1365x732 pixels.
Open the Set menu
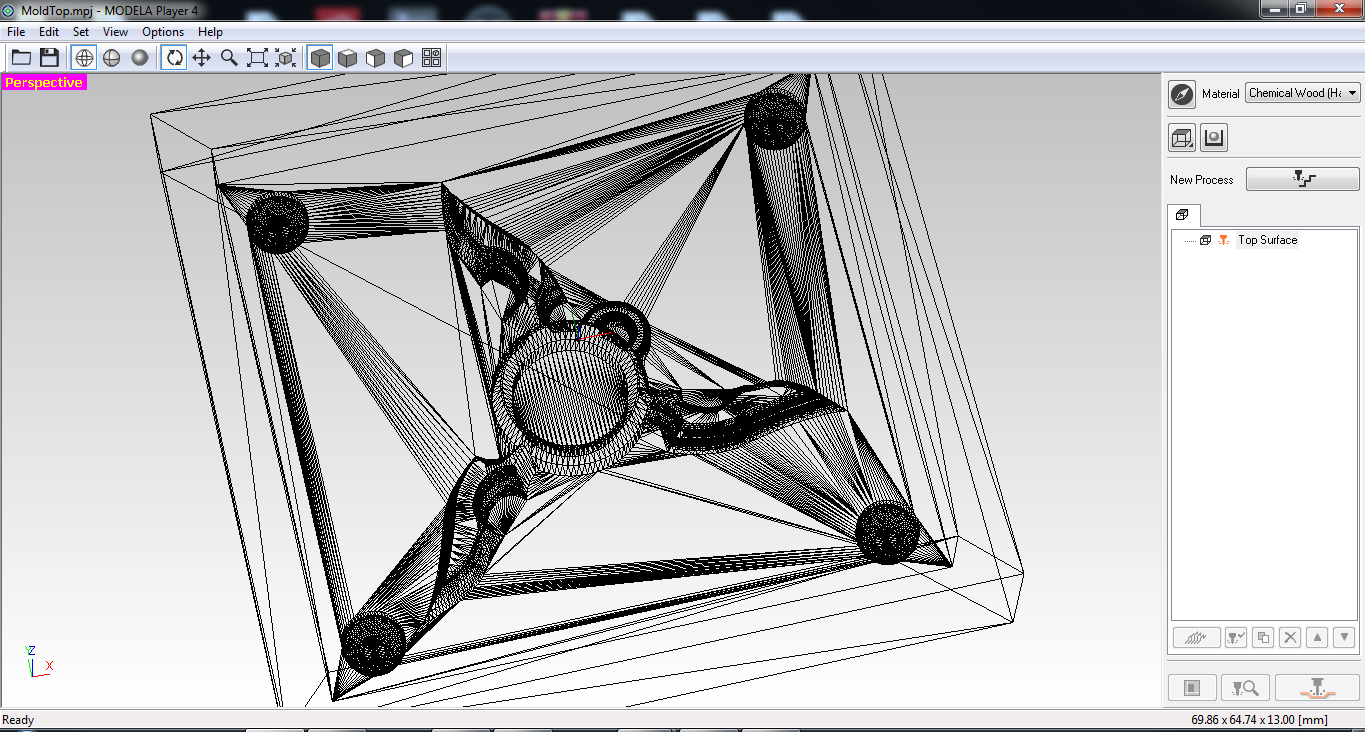pos(81,32)
